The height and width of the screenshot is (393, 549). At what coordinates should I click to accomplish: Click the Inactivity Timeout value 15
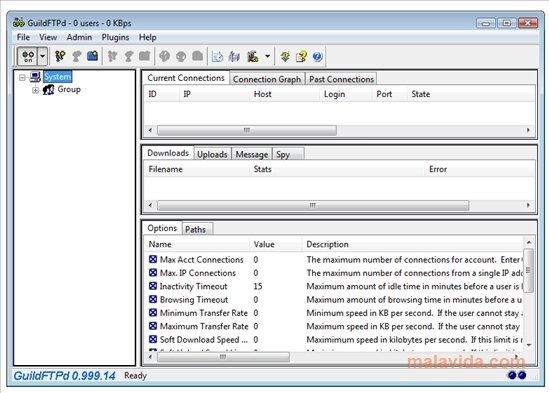coord(258,286)
